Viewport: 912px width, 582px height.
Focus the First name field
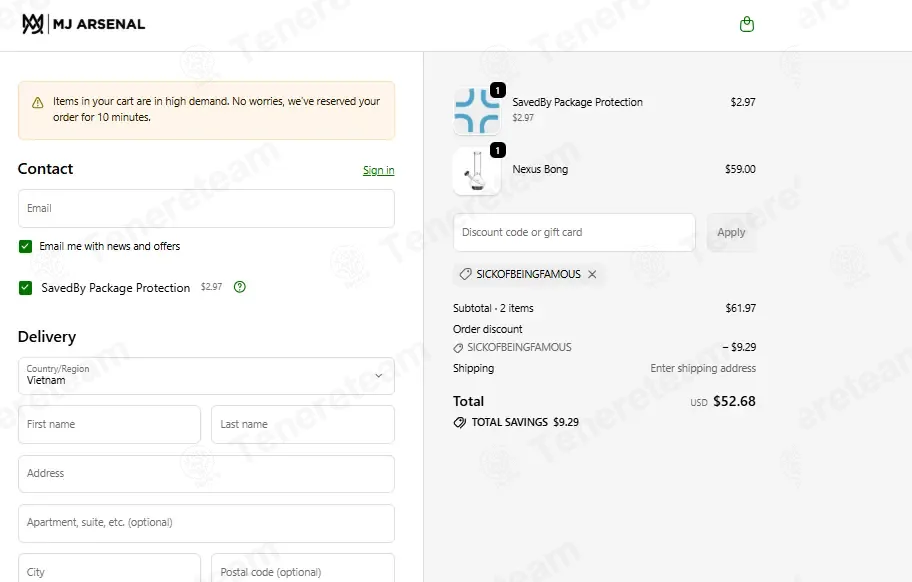pos(109,424)
